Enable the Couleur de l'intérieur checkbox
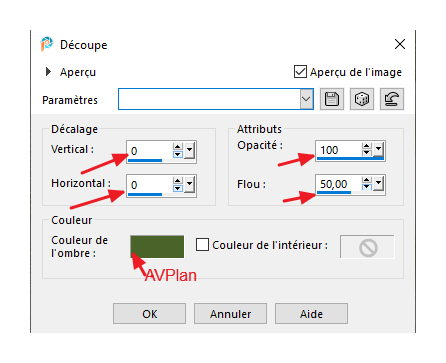This screenshot has width=446, height=363. point(202,244)
